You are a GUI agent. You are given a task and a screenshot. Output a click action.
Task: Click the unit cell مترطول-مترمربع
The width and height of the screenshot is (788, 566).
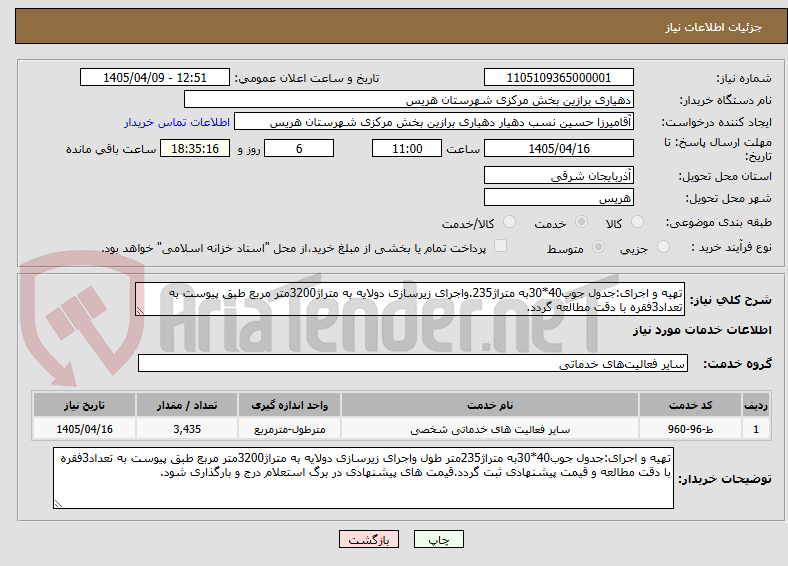point(289,429)
